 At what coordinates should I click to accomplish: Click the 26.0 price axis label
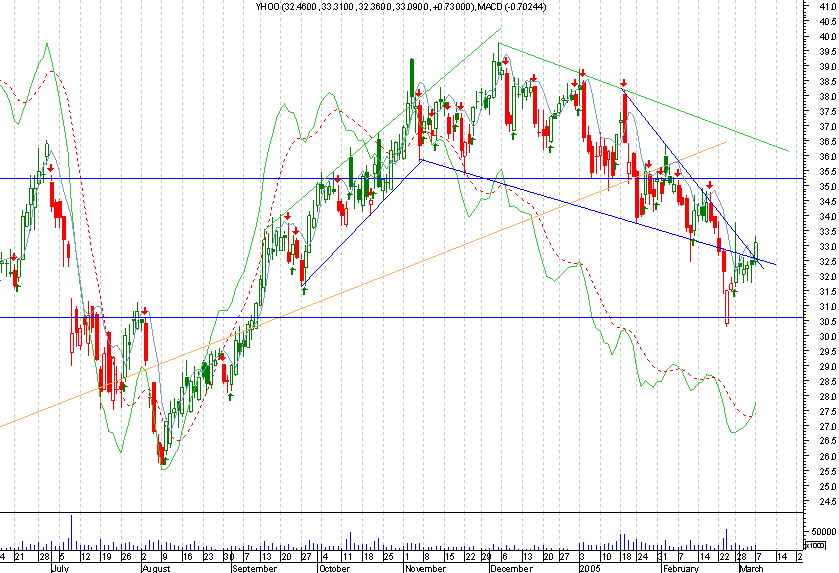[x=827, y=456]
